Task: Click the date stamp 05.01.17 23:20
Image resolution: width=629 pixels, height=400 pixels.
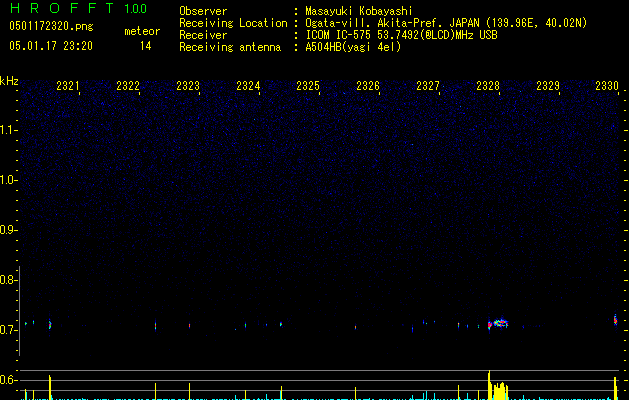Action: pyautogui.click(x=51, y=46)
